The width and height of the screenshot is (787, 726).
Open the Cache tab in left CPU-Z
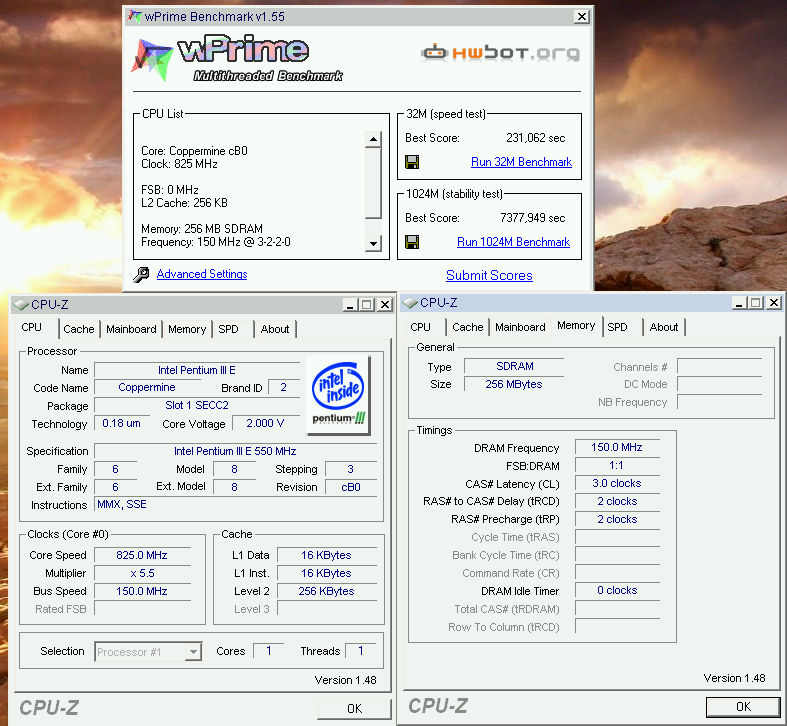coord(79,329)
